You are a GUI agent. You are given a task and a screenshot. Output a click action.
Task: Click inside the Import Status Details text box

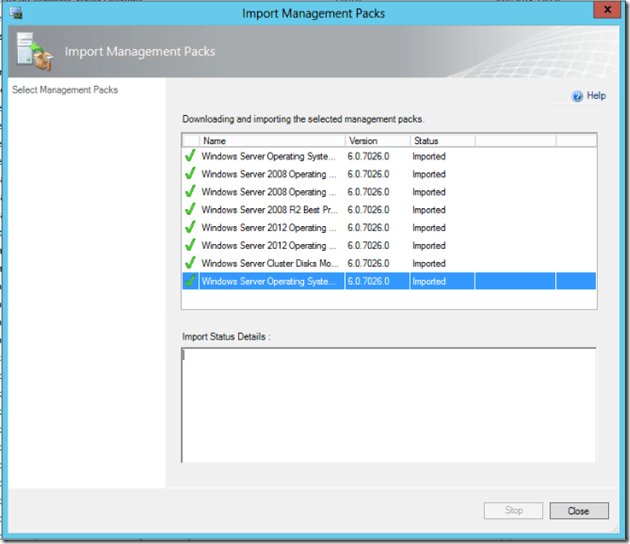tap(388, 405)
